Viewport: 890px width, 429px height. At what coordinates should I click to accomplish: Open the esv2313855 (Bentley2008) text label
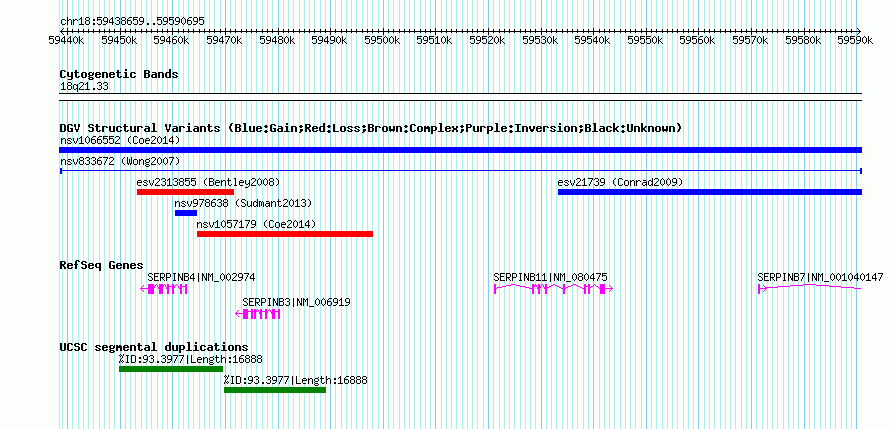click(x=208, y=182)
